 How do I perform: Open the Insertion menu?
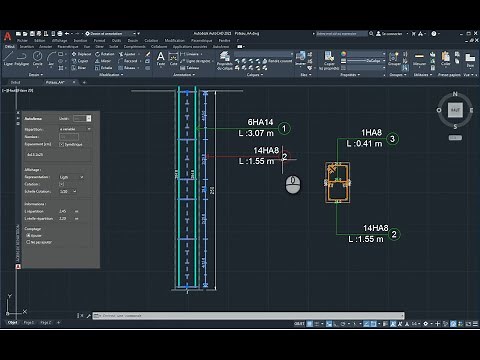click(x=80, y=40)
